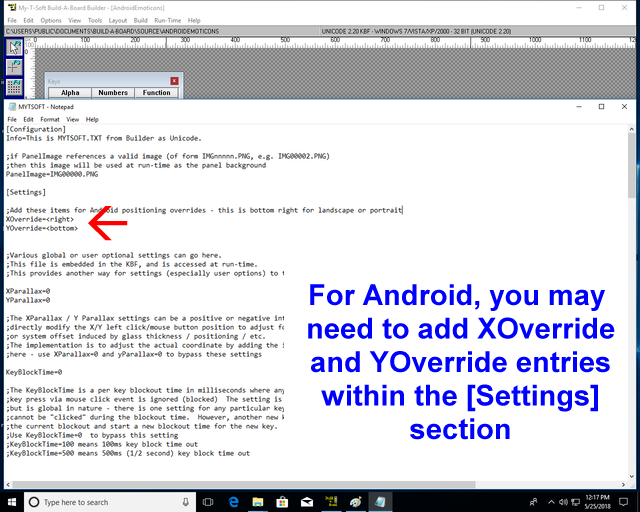640x512 pixels.
Task: Select the F2 pointer tool in Builder
Action: (14, 47)
